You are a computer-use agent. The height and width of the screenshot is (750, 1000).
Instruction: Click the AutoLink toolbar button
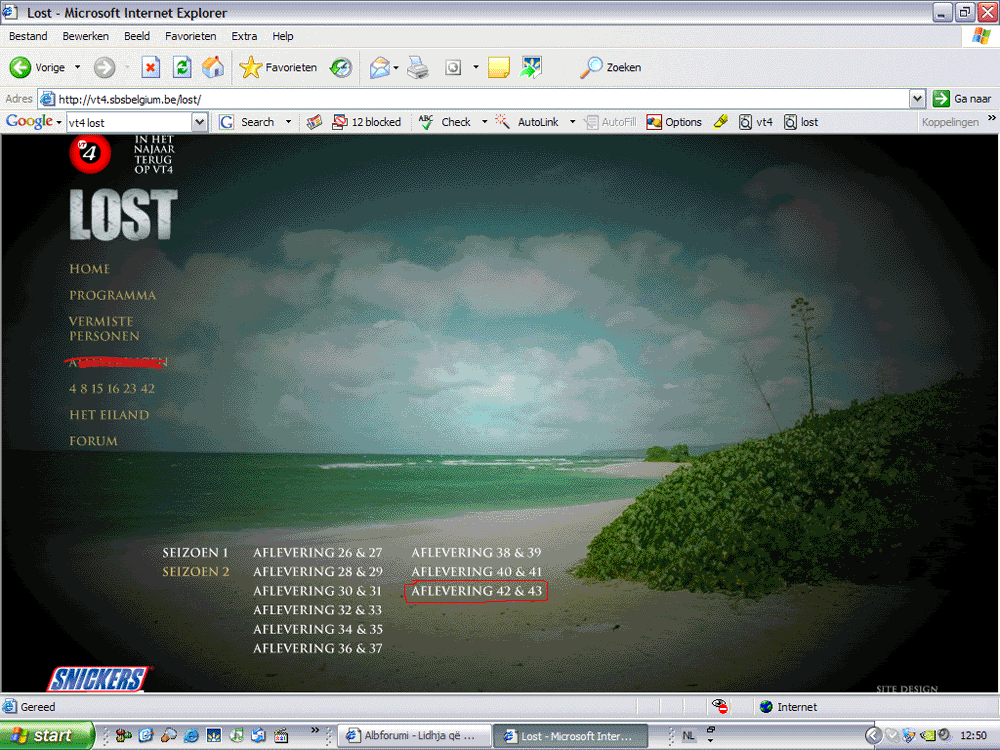[x=527, y=122]
